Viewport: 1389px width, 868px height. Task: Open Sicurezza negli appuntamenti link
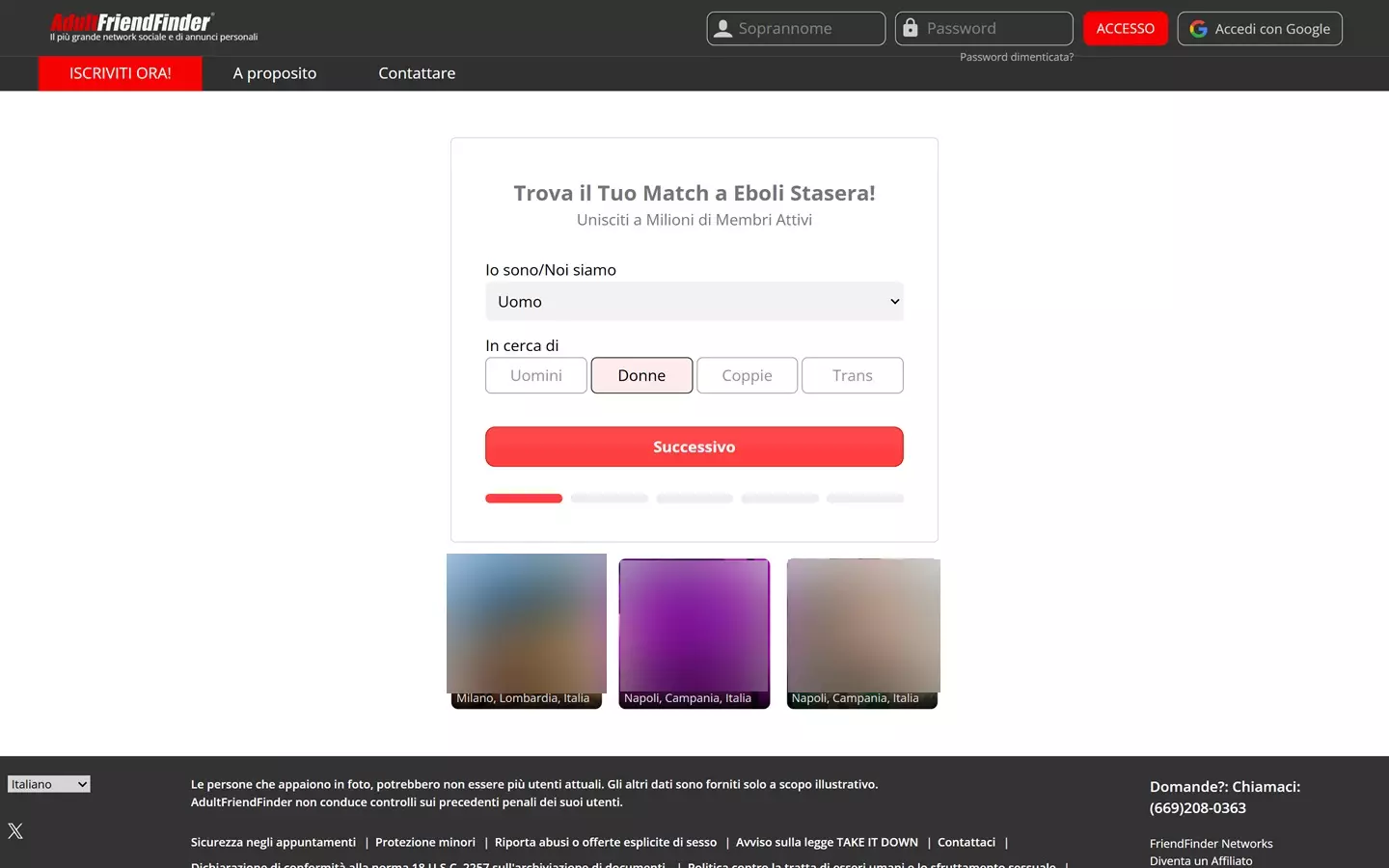[273, 842]
